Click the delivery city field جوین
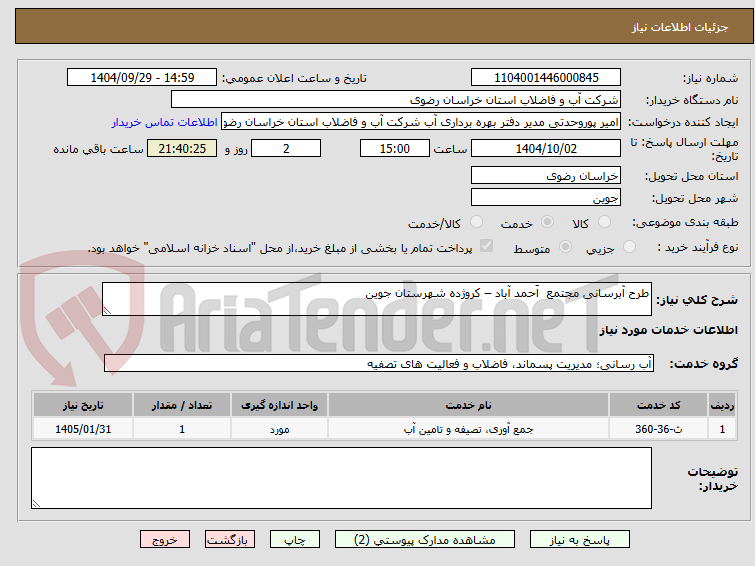Image resolution: width=755 pixels, height=566 pixels. (x=546, y=197)
